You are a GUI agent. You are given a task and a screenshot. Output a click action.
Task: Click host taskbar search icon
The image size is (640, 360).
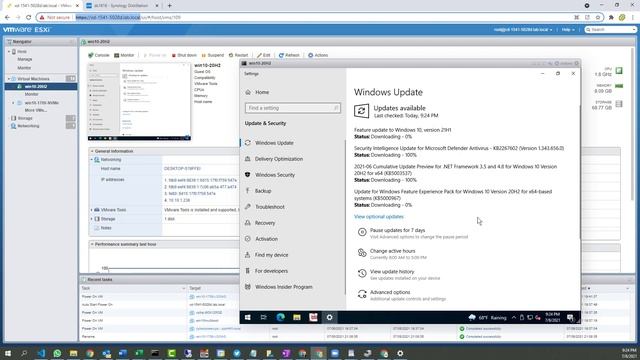click(x=24, y=353)
